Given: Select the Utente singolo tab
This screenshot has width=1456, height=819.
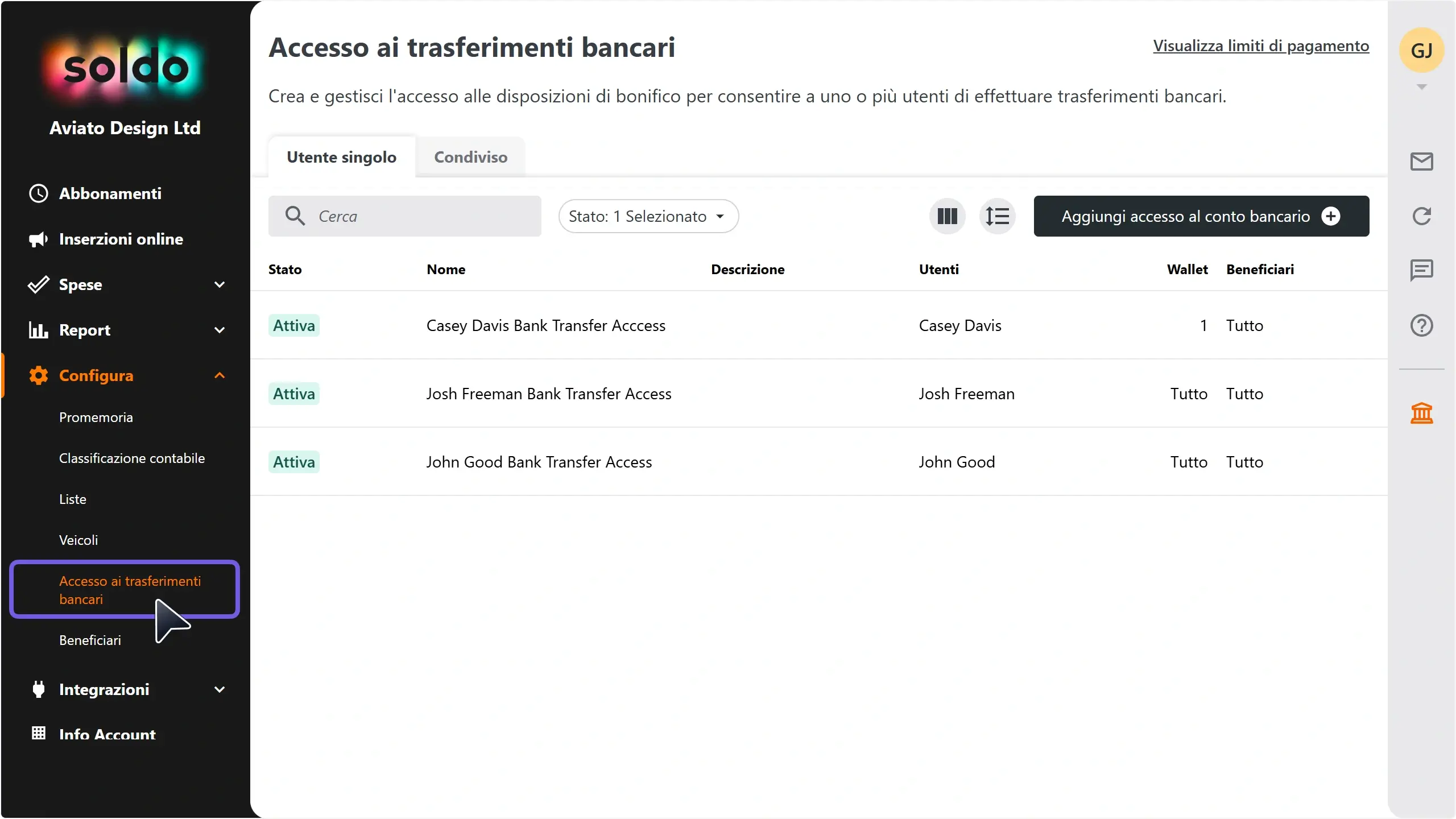Looking at the screenshot, I should pos(342,157).
